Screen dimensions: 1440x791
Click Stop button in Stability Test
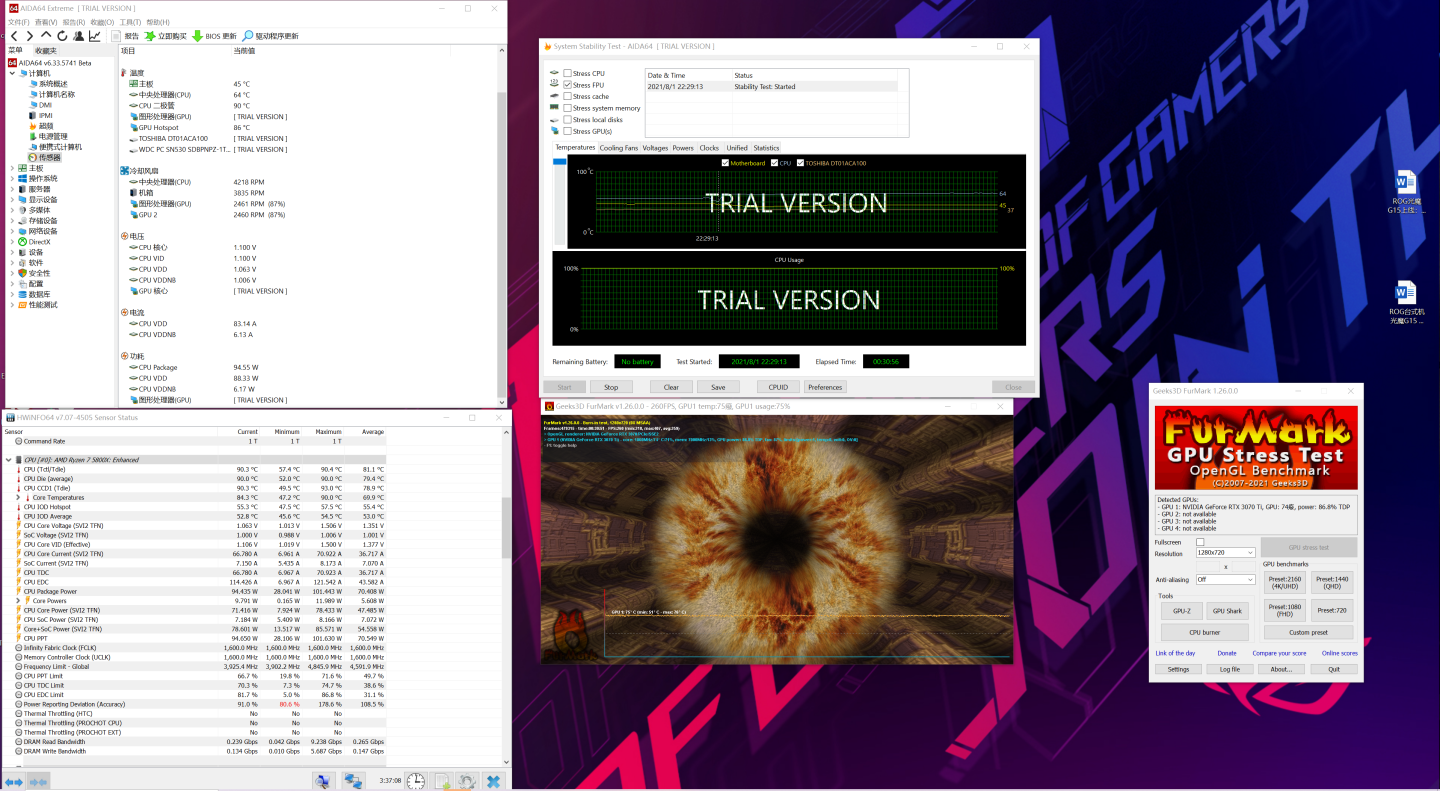point(611,387)
